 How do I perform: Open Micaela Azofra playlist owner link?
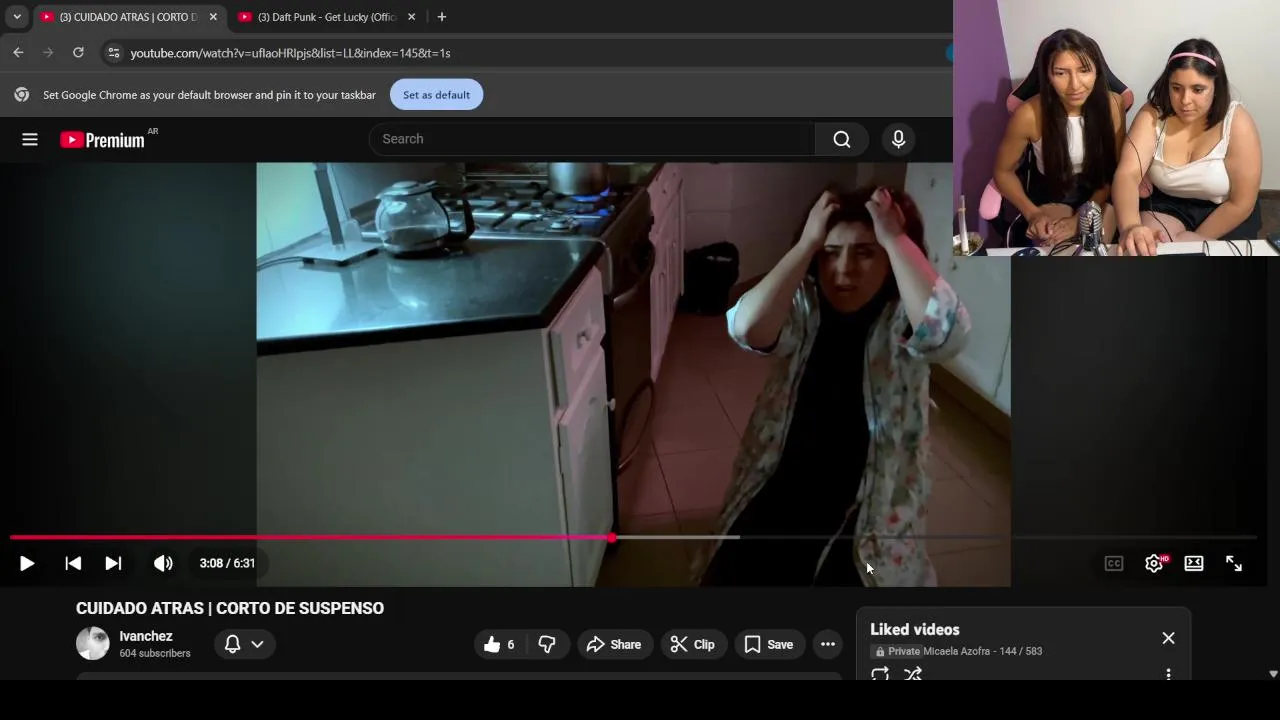[x=956, y=652]
